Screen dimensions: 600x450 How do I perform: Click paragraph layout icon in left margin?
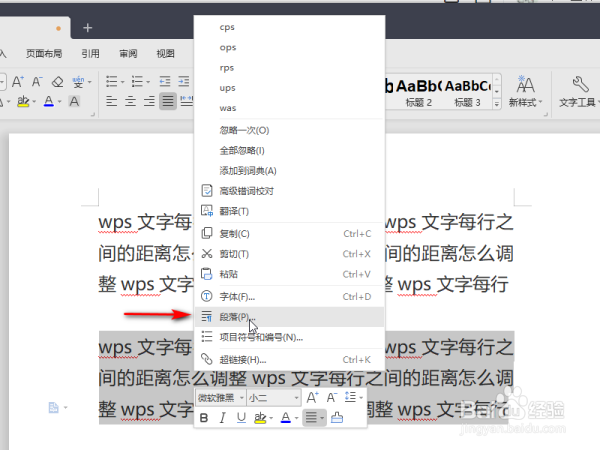[54, 408]
